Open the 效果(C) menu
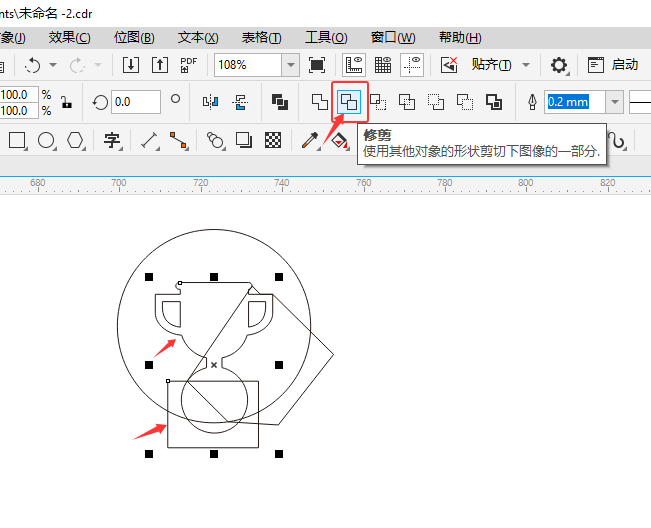 (69, 38)
